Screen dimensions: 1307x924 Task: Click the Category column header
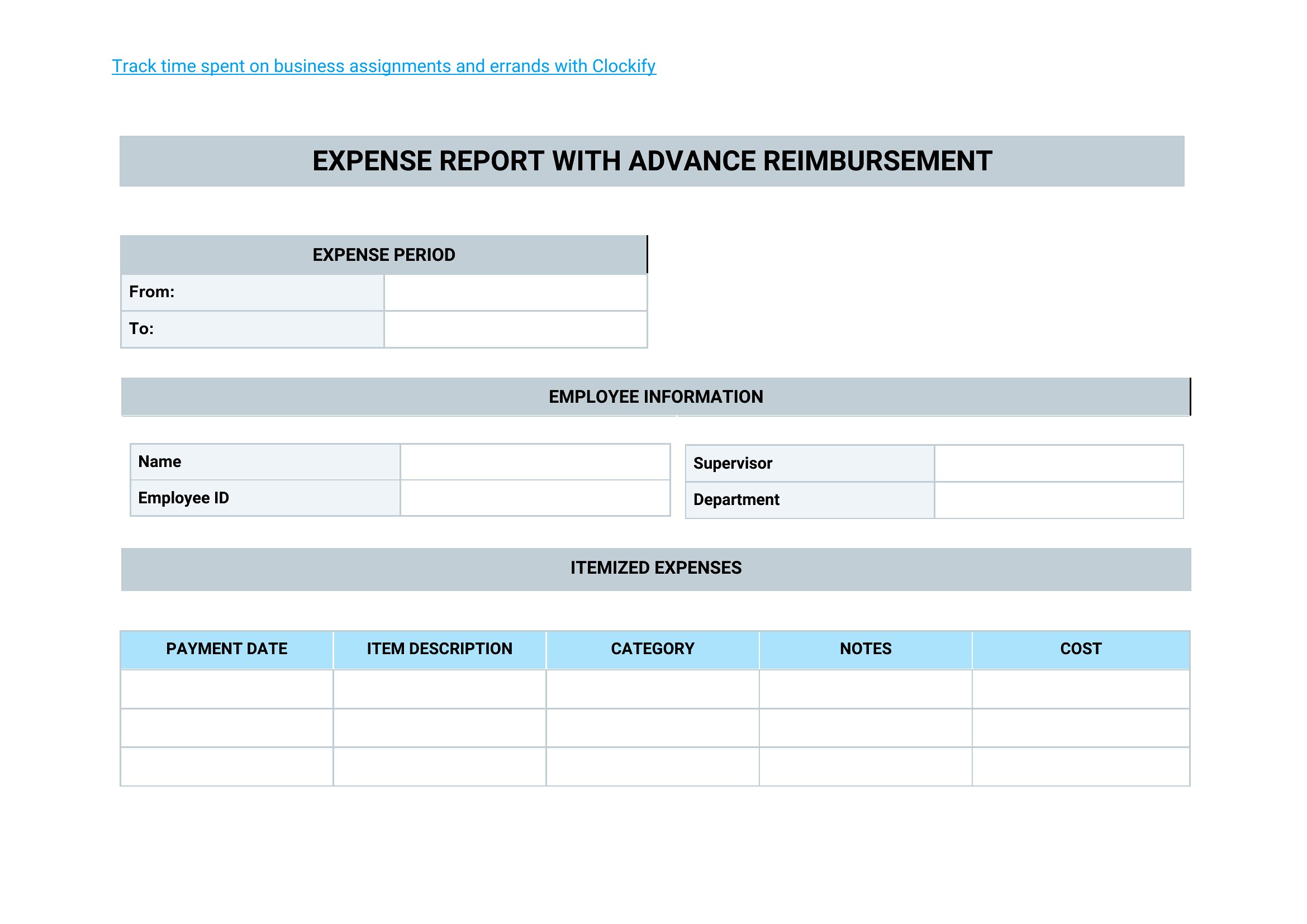pyautogui.click(x=652, y=649)
